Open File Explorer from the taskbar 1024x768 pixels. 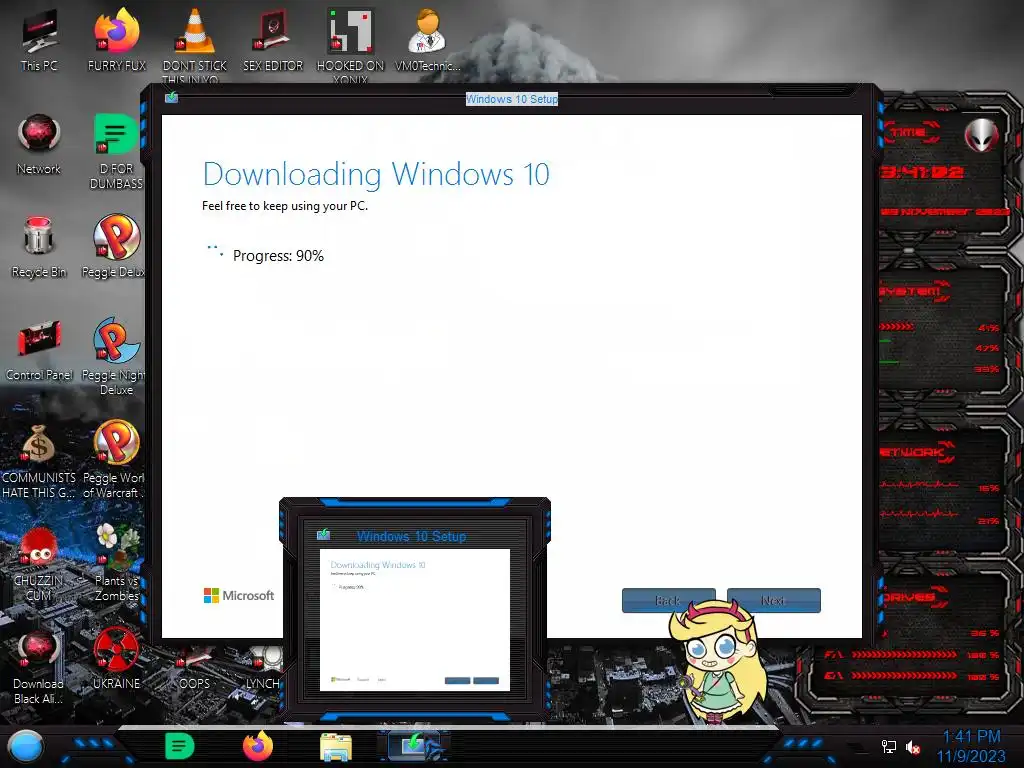[336, 747]
